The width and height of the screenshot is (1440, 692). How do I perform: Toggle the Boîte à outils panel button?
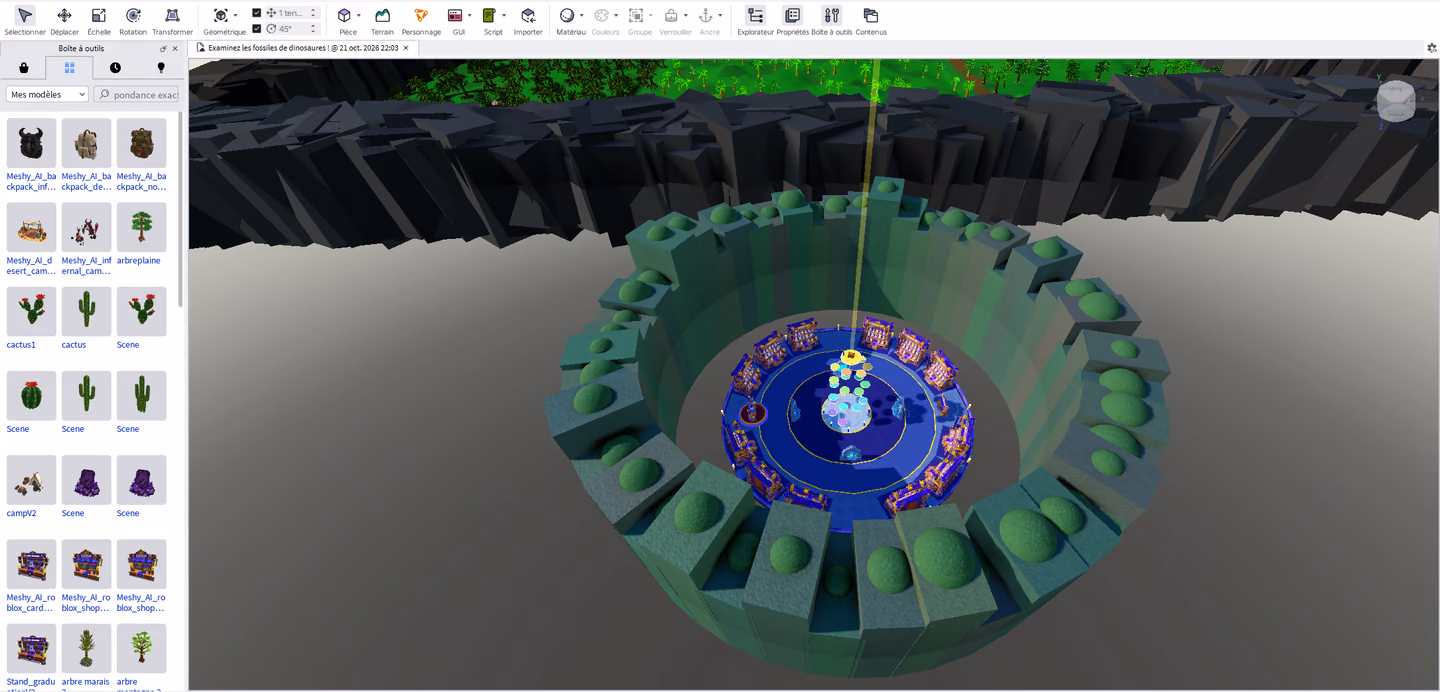(x=832, y=20)
